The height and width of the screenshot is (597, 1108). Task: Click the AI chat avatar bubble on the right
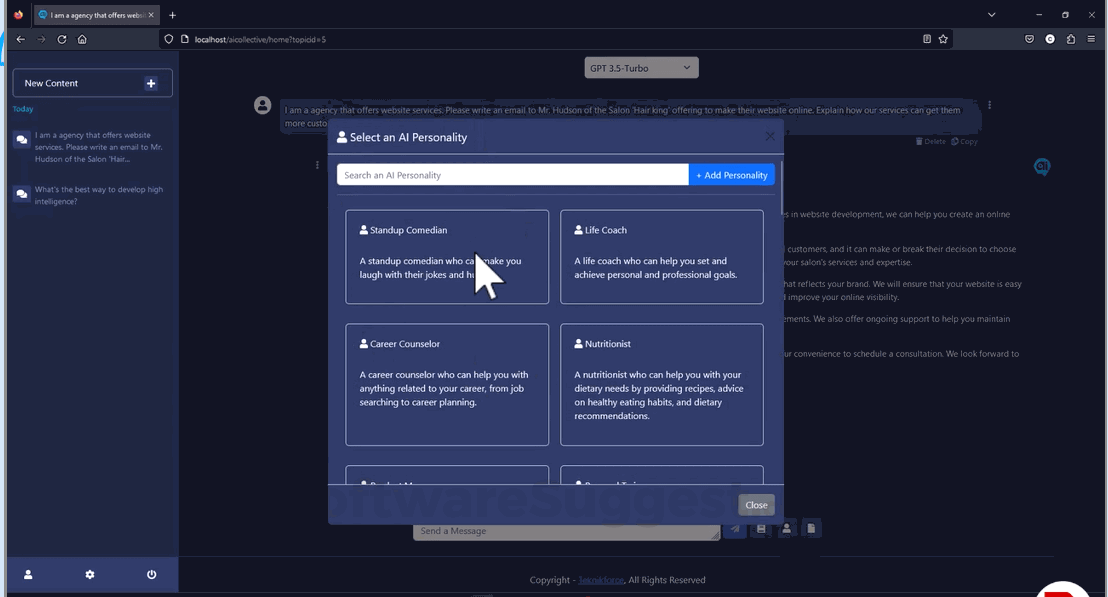click(x=1042, y=167)
